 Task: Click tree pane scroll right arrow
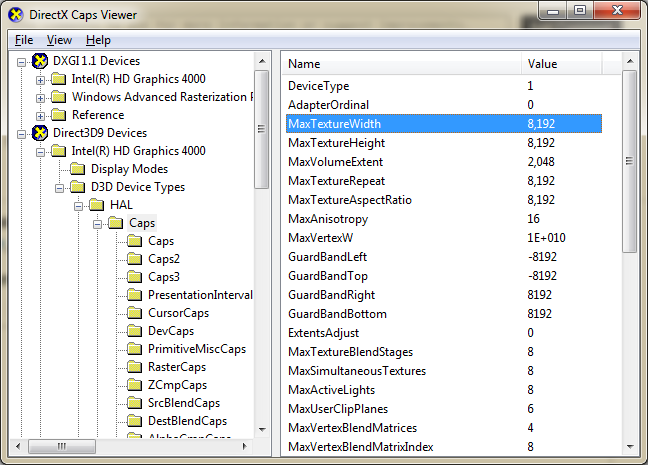coord(245,446)
